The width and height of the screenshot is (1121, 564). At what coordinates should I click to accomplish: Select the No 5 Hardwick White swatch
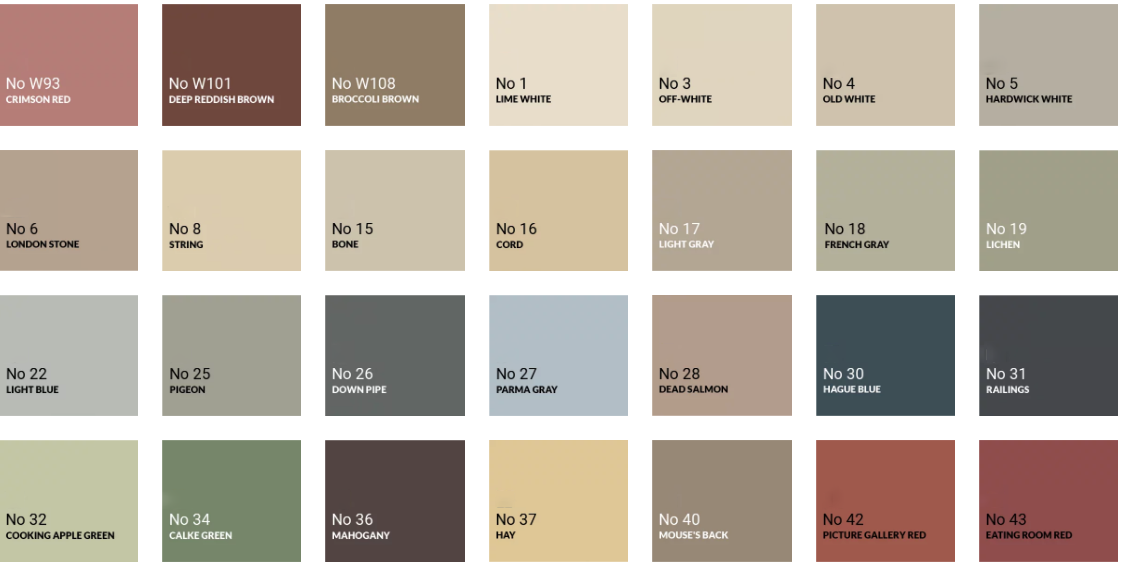coord(1048,65)
